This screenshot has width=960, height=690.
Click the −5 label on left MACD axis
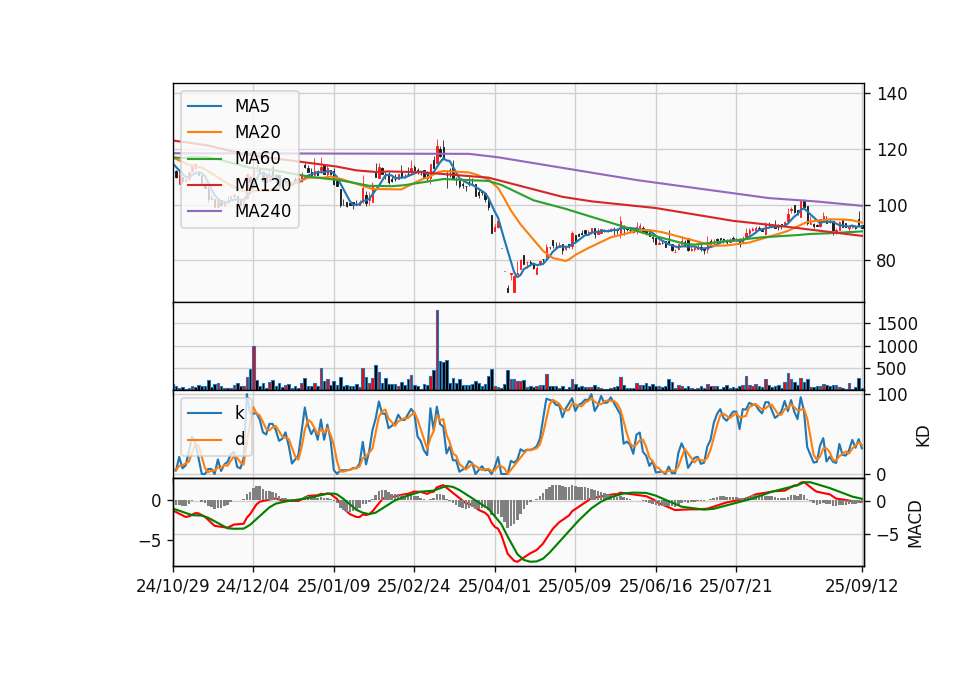147,541
